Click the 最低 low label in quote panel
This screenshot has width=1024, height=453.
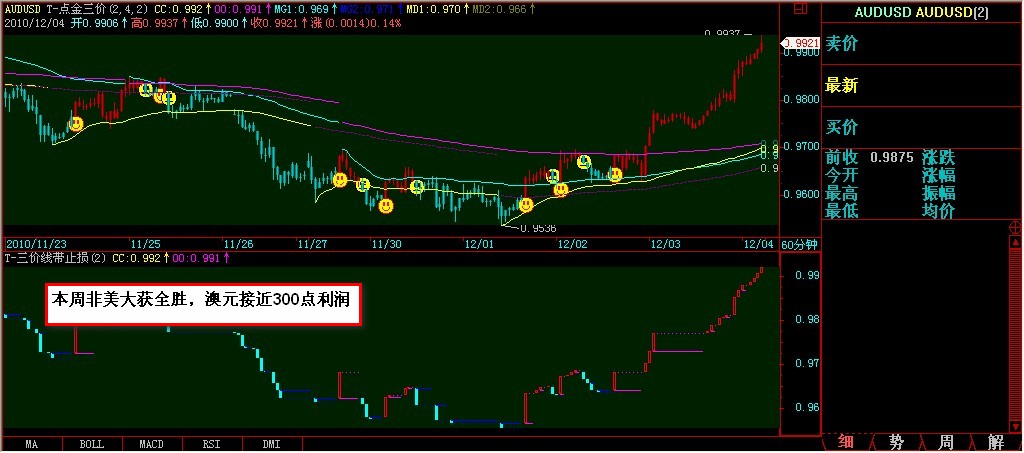pyautogui.click(x=842, y=211)
